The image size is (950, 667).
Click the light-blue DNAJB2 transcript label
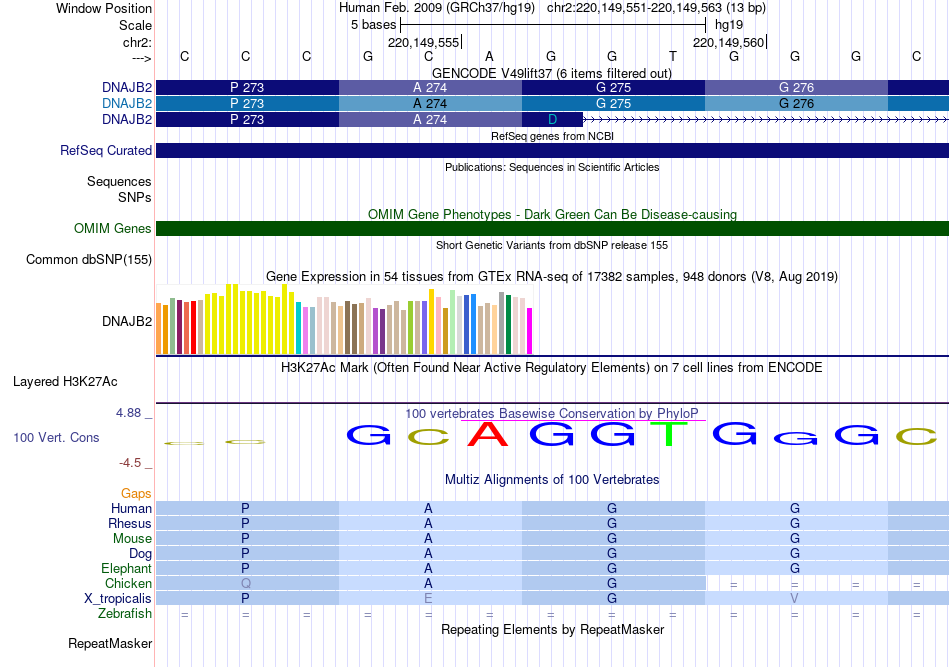127,104
